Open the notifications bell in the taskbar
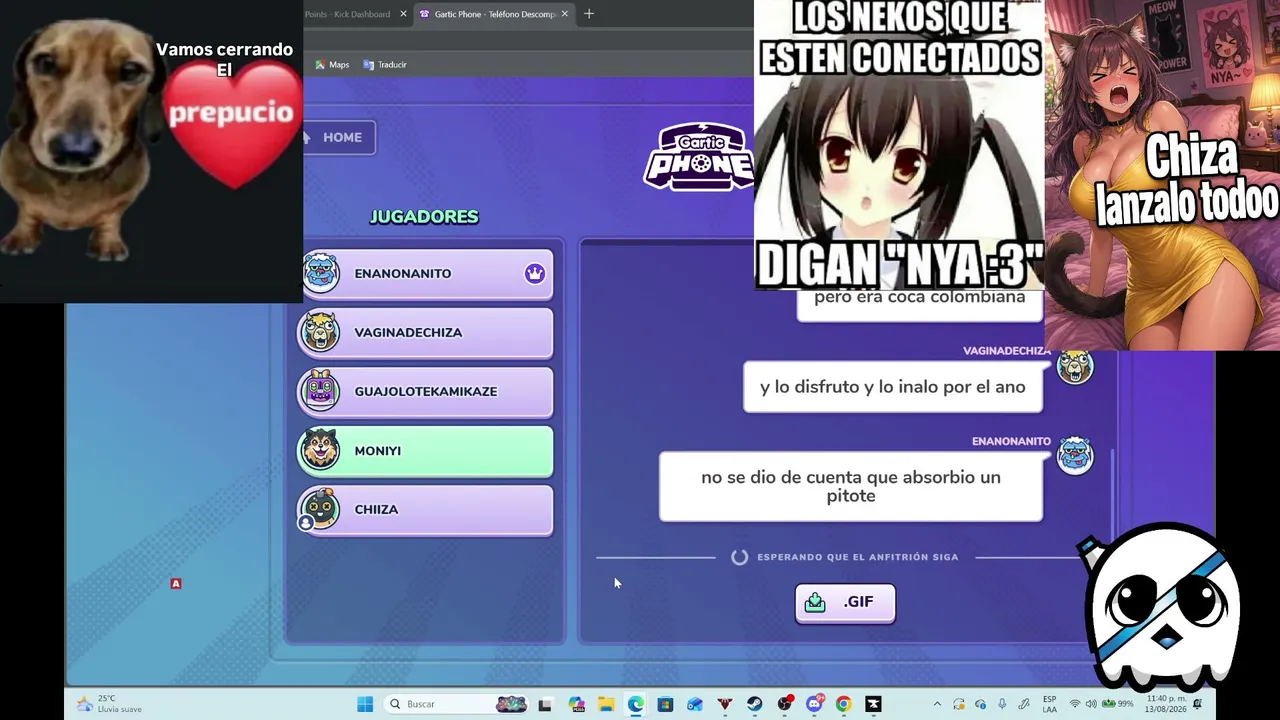Viewport: 1280px width, 720px height. pos(1197,704)
